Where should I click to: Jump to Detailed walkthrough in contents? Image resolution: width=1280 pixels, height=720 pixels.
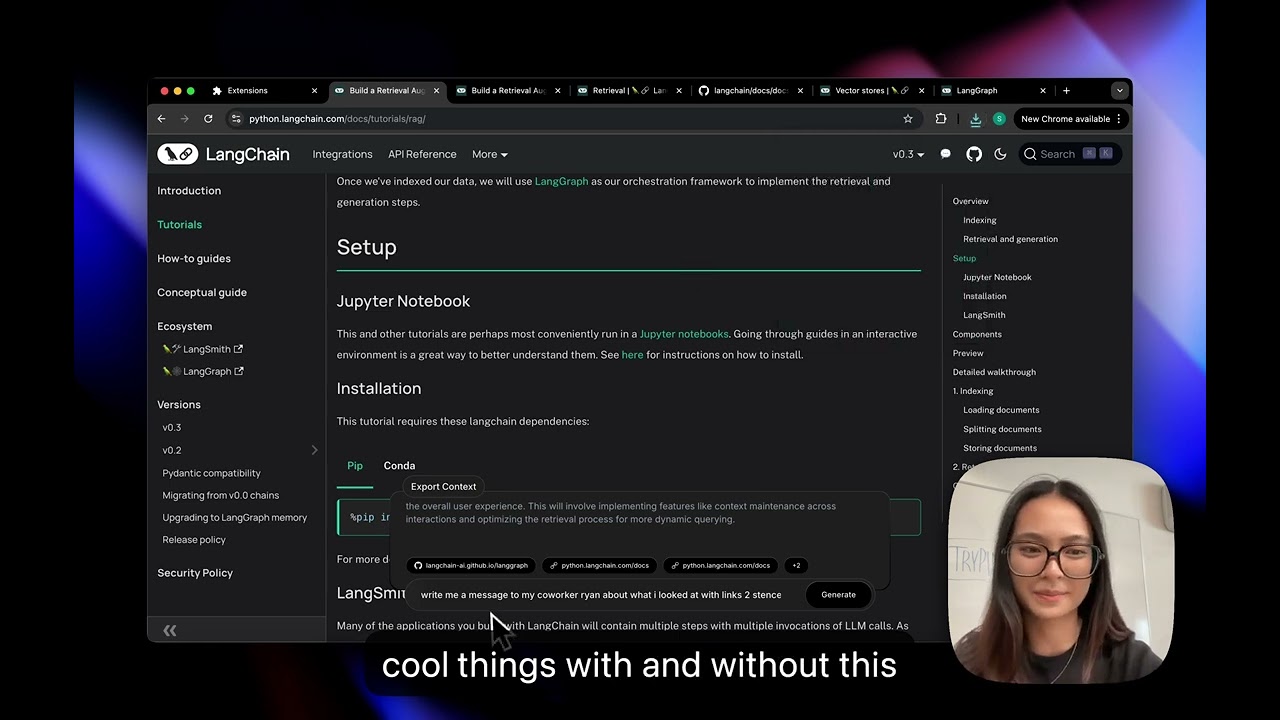click(x=994, y=372)
